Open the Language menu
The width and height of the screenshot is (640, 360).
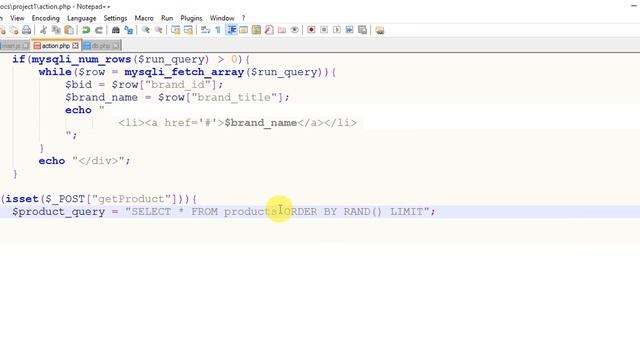[x=82, y=18]
